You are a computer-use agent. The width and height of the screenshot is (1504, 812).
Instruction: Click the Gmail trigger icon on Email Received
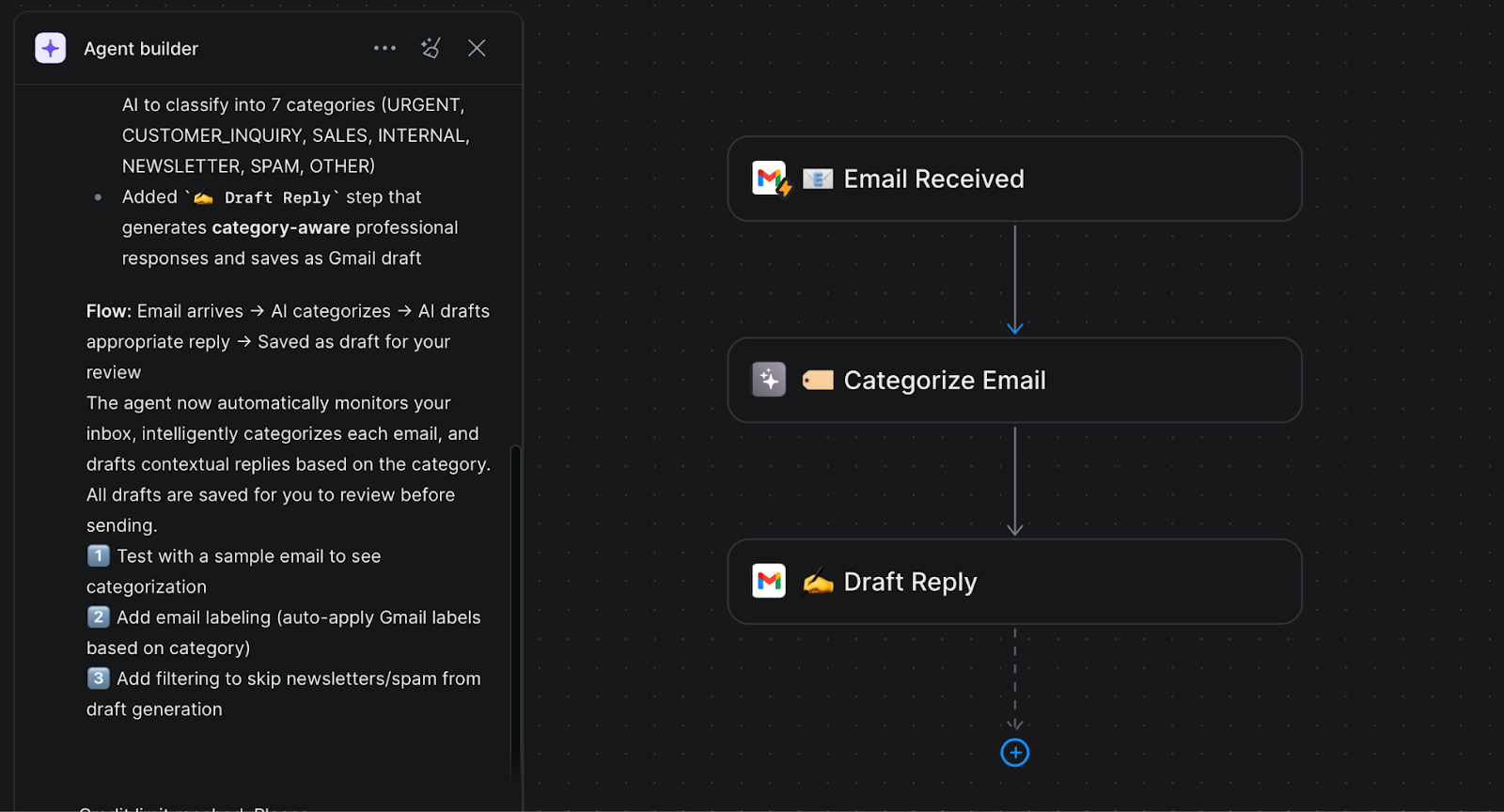click(771, 179)
